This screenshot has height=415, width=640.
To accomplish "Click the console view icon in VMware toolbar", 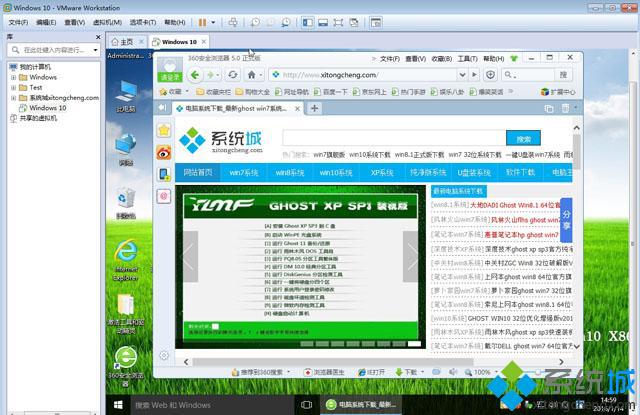I will tap(376, 22).
